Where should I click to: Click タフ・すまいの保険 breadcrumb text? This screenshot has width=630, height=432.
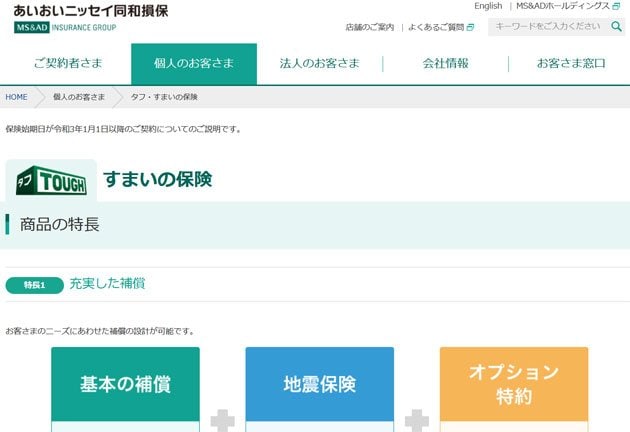coord(164,97)
